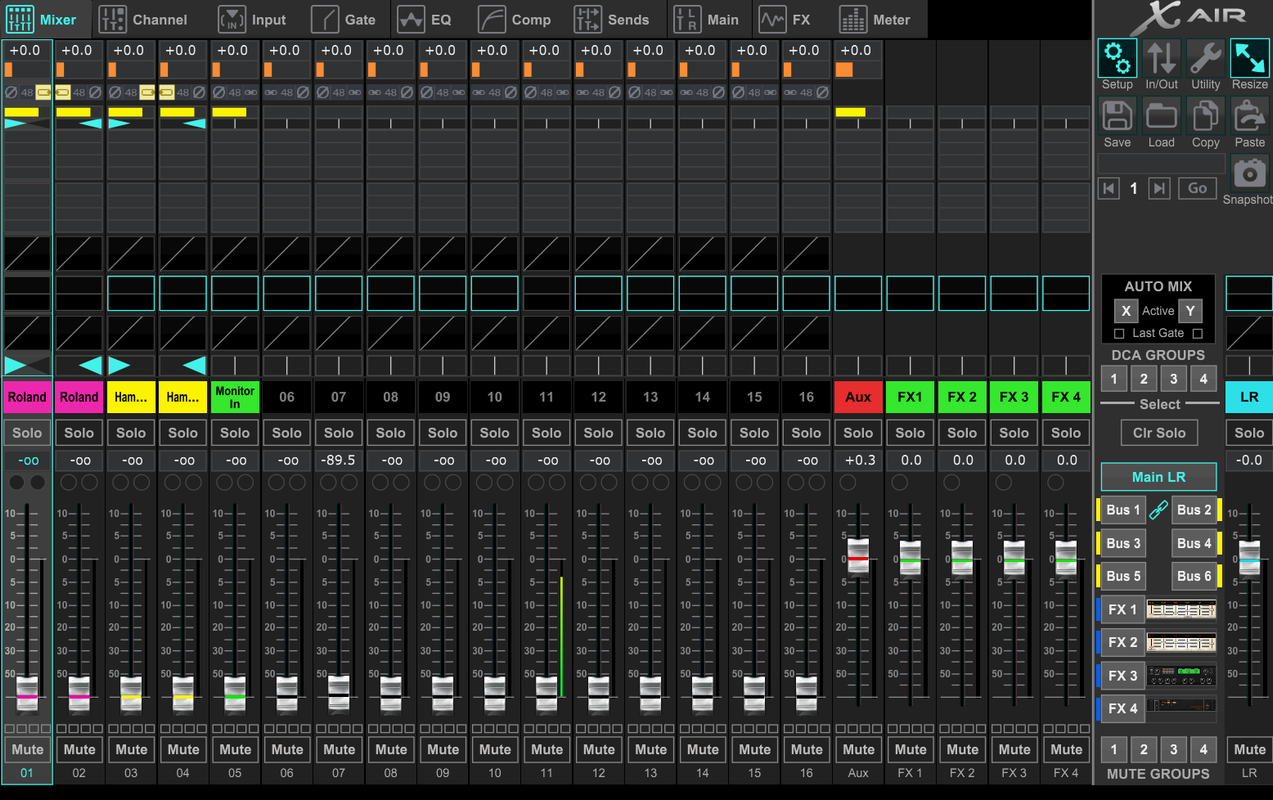Switch to the Input tab

(252, 19)
